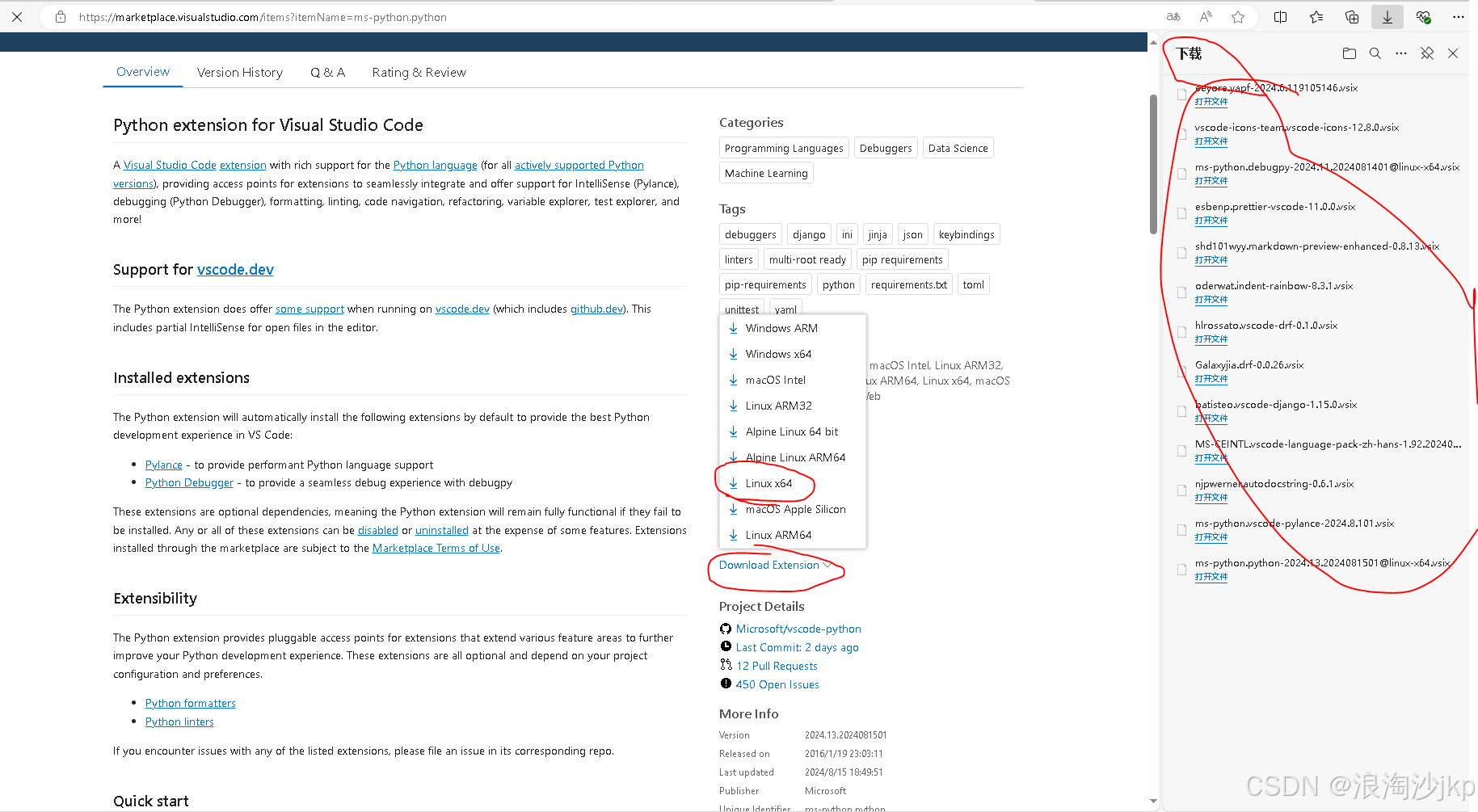Open the browser settings ellipsis menu
Screen dimensions: 1478x812
click(x=1459, y=17)
